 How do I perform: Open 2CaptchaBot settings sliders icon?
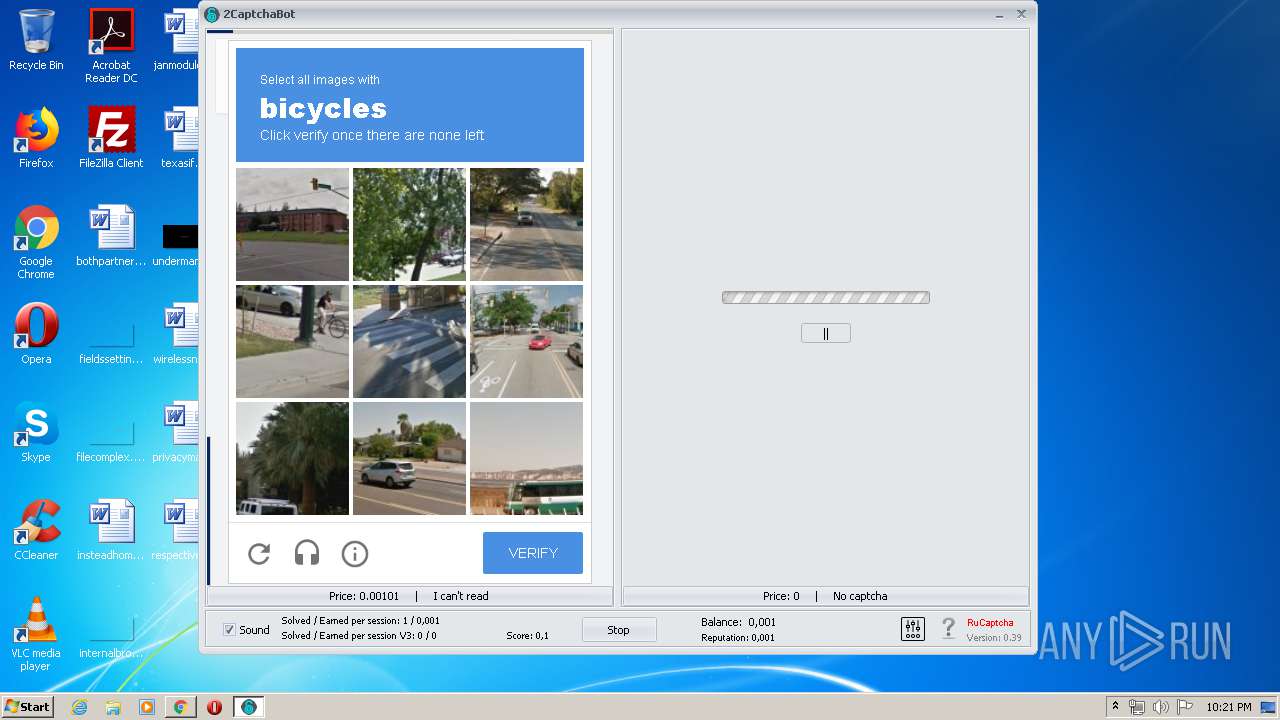(913, 629)
